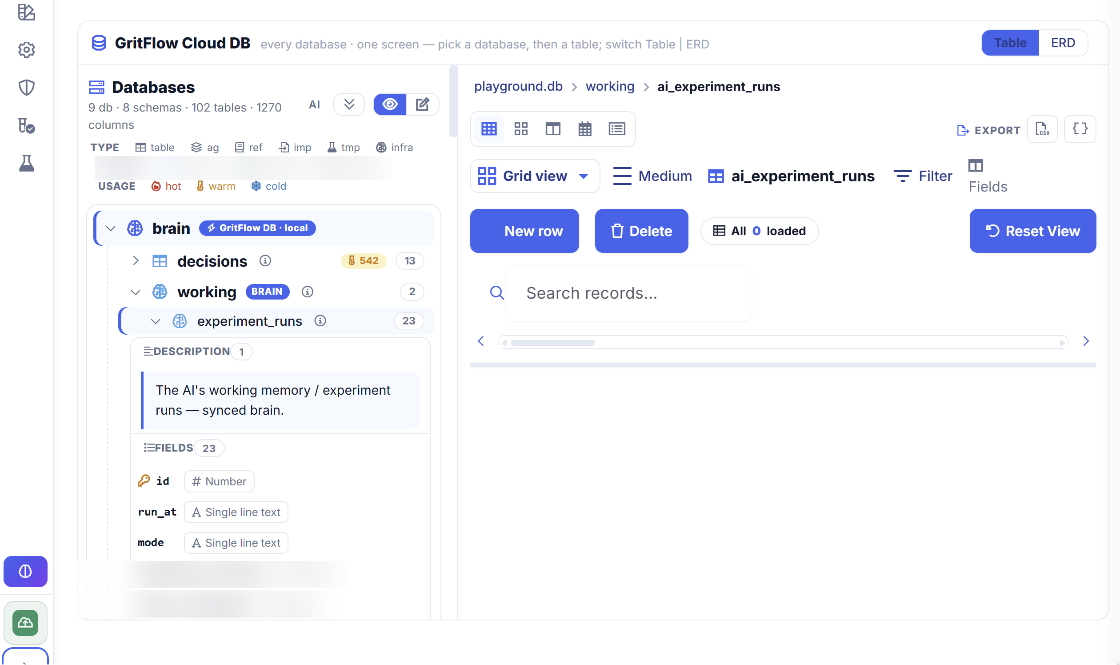The width and height of the screenshot is (1120, 665).
Task: Click the warm 542 usage badge
Action: tap(364, 261)
